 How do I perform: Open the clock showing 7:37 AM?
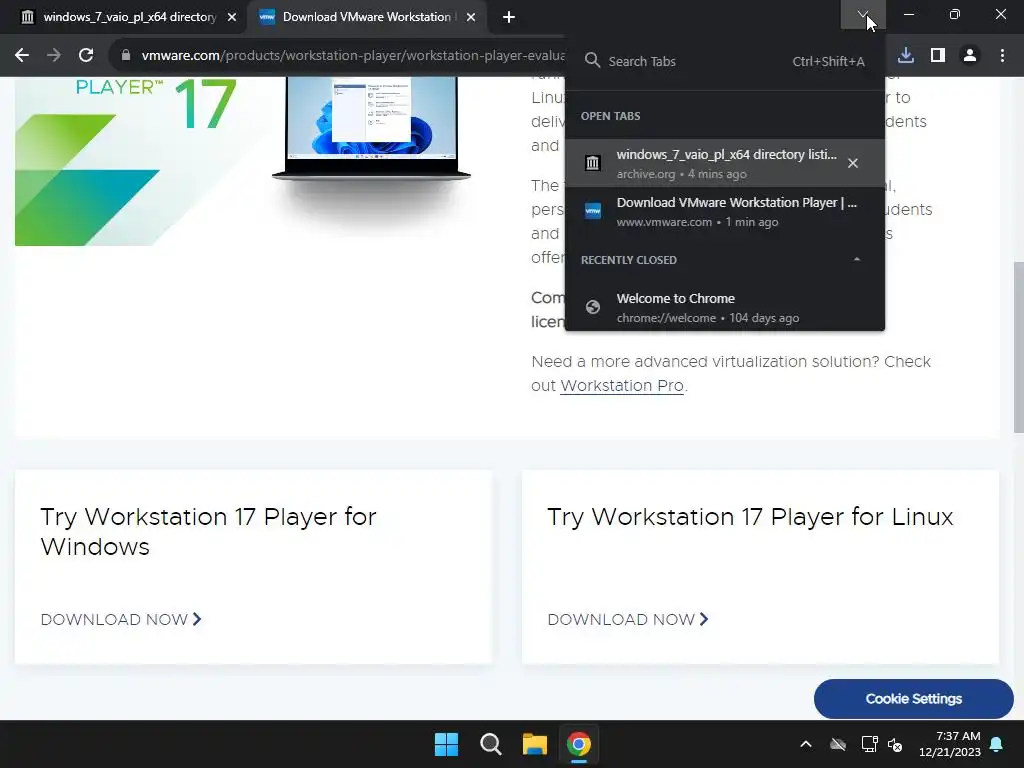(950, 744)
